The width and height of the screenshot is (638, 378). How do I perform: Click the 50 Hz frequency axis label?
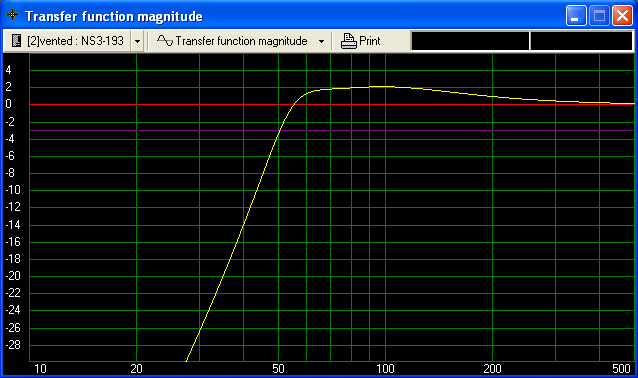click(x=278, y=369)
